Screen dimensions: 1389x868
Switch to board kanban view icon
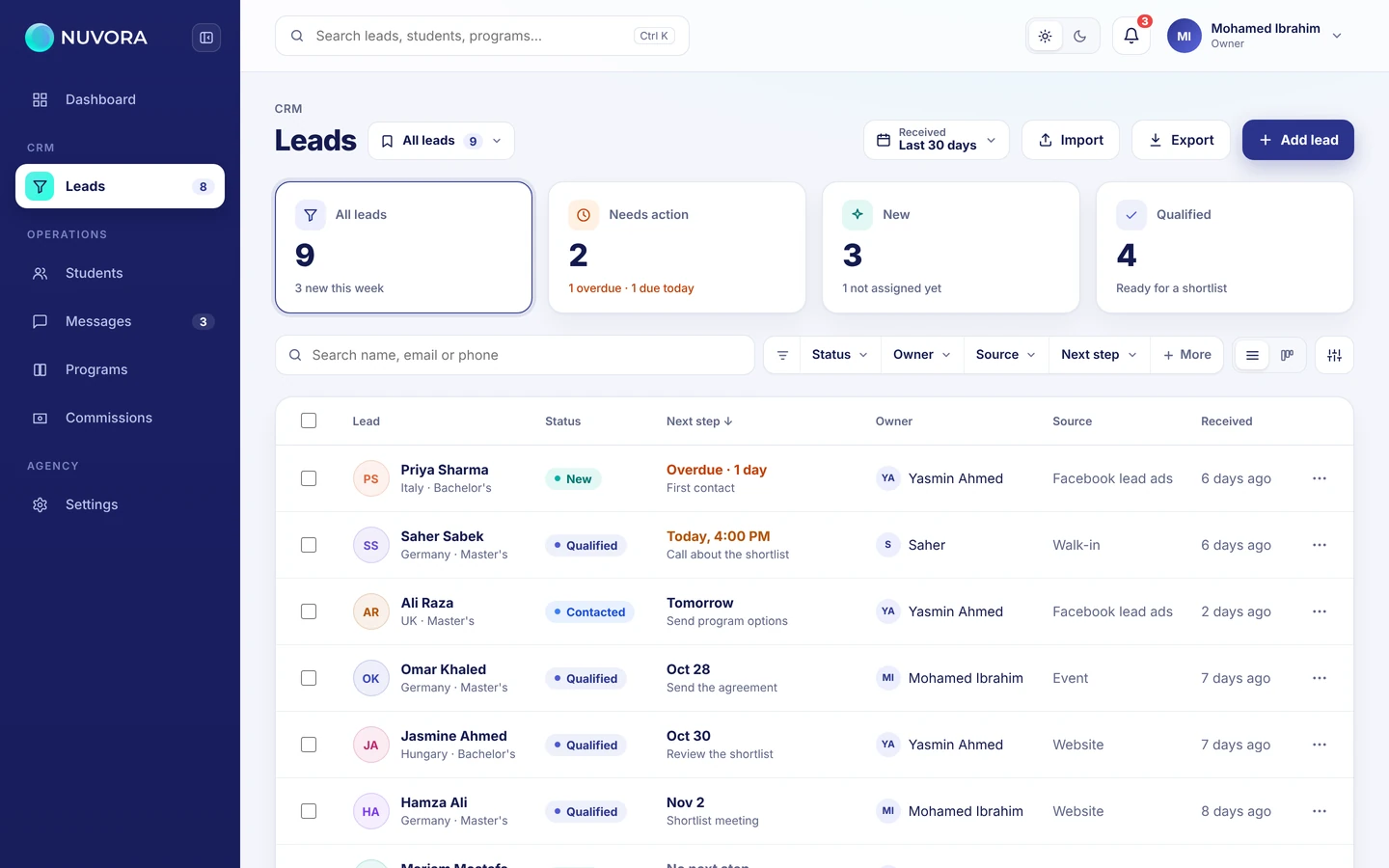pyautogui.click(x=1287, y=355)
